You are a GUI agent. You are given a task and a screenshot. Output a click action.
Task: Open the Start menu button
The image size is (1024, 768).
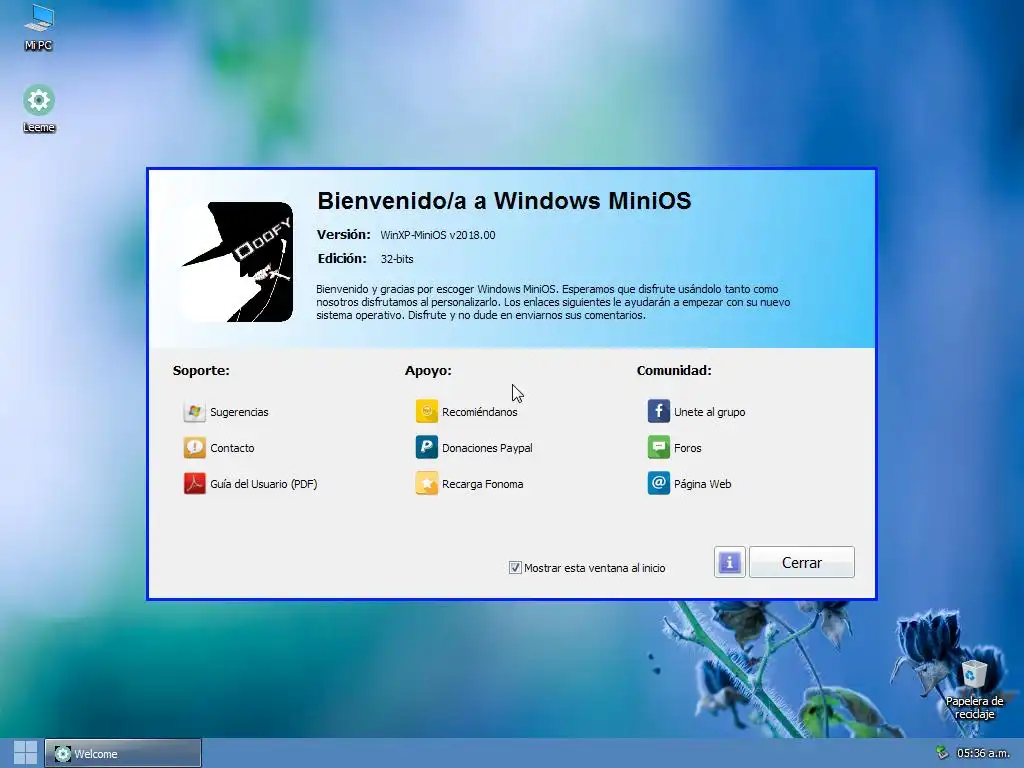25,753
